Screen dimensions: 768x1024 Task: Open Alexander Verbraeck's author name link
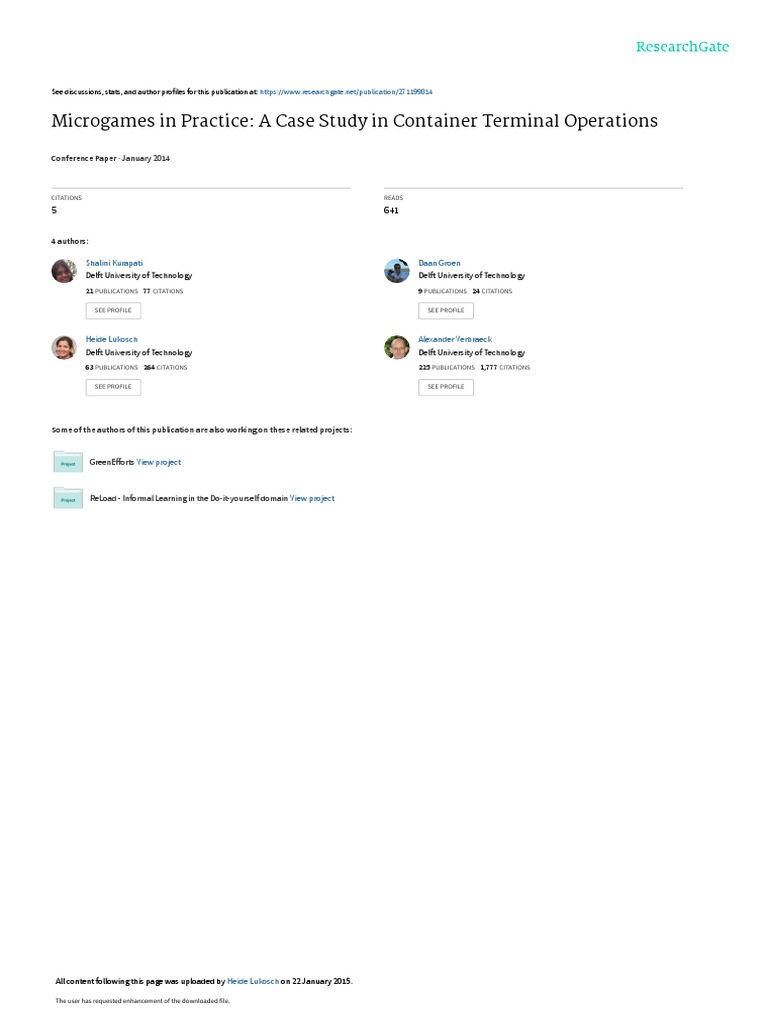point(455,340)
